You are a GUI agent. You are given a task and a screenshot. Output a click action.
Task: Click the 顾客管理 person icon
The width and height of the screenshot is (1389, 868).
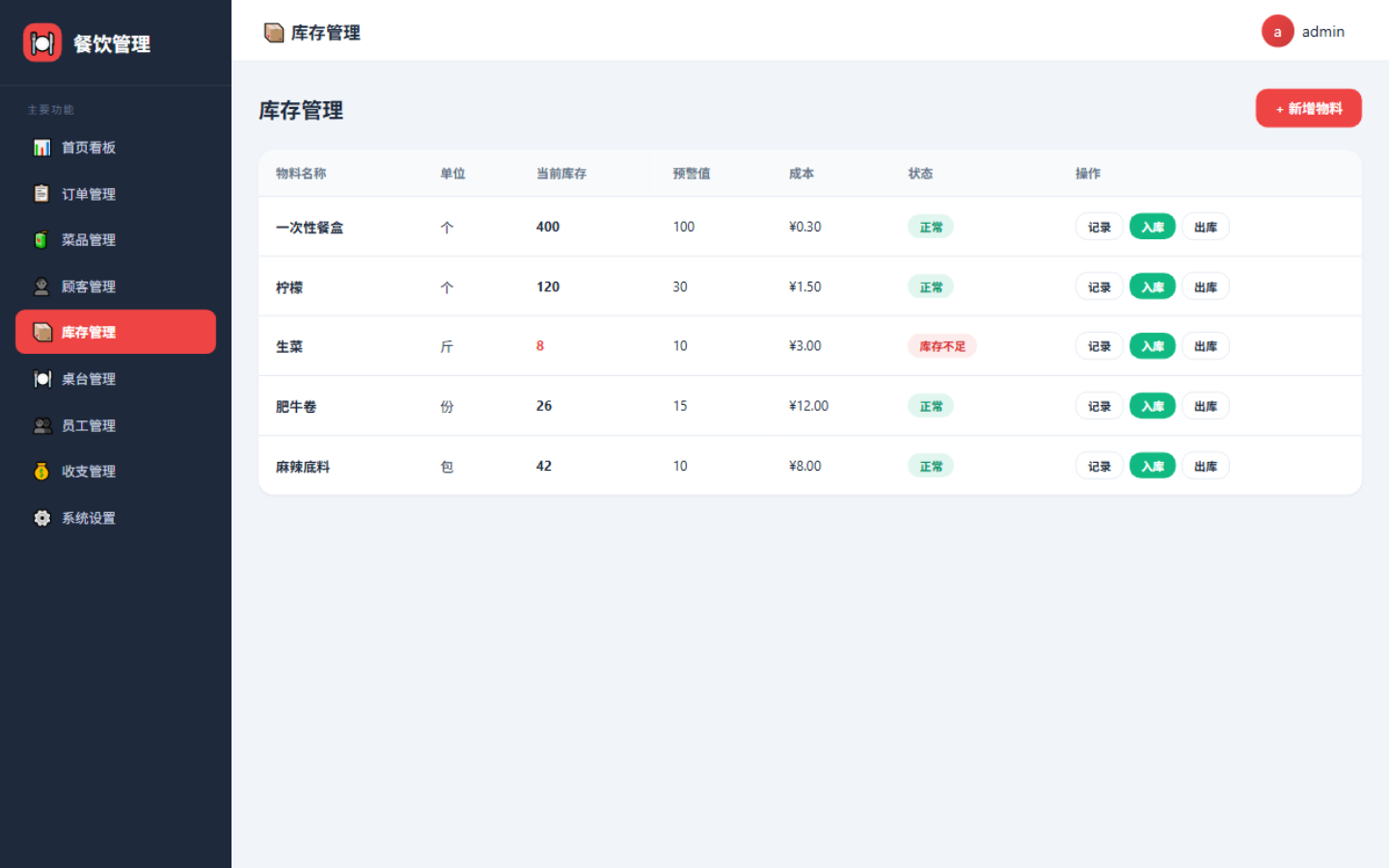41,286
